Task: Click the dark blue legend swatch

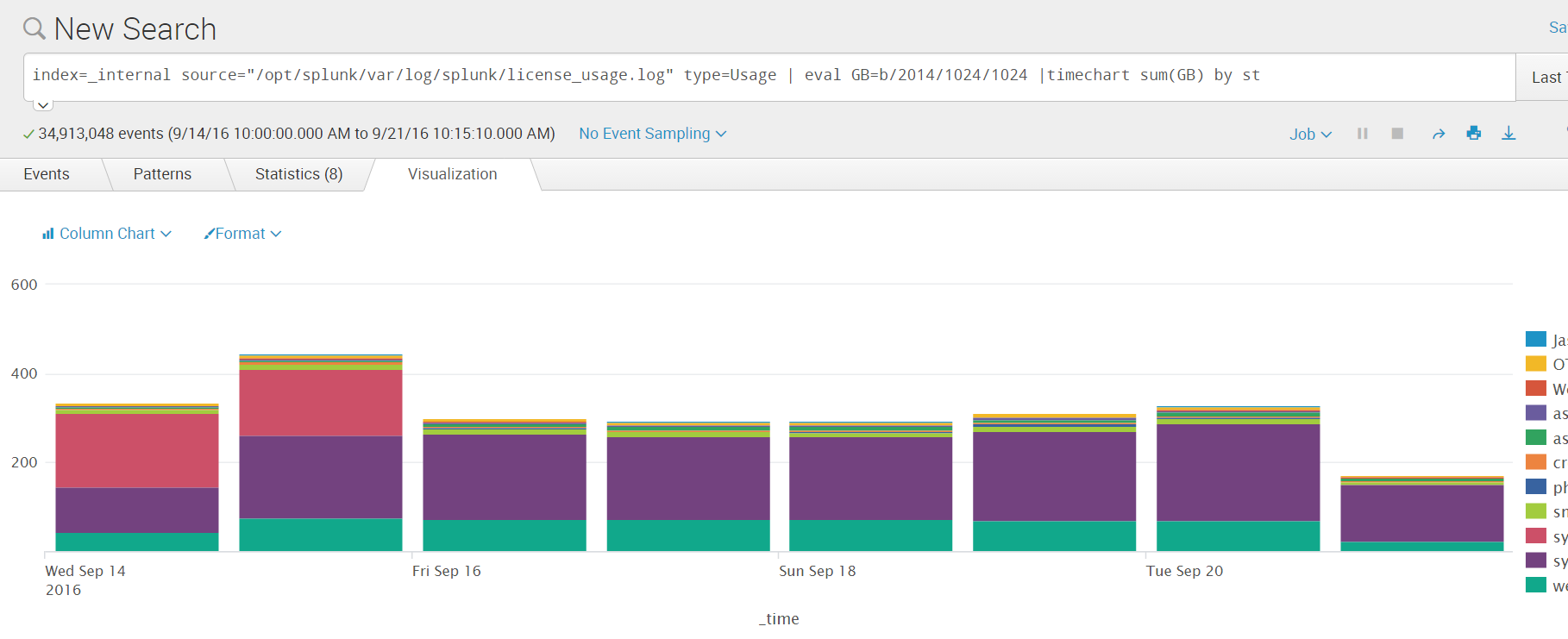Action: point(1536,486)
